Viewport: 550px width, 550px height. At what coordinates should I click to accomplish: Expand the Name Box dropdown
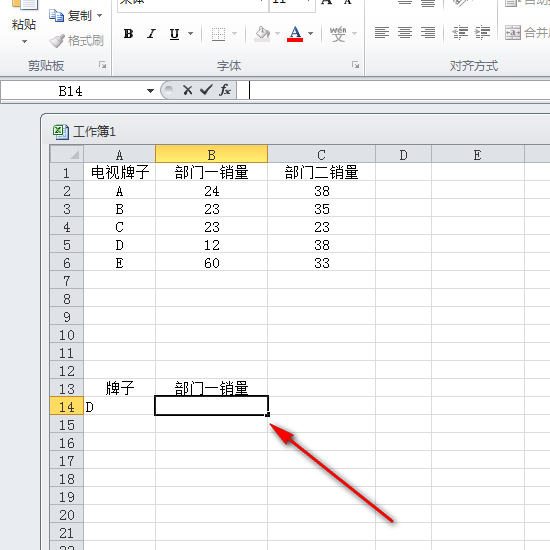point(150,91)
